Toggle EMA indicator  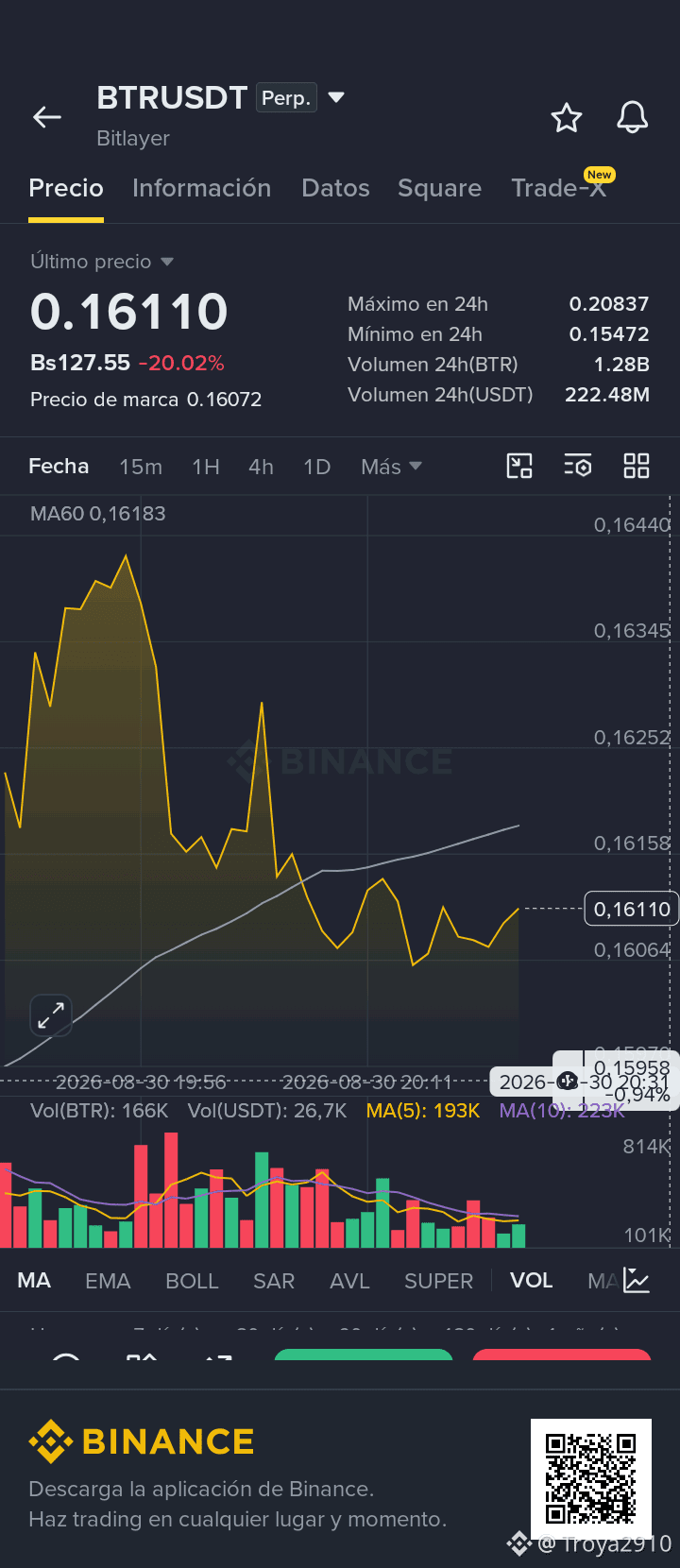pos(108,1281)
